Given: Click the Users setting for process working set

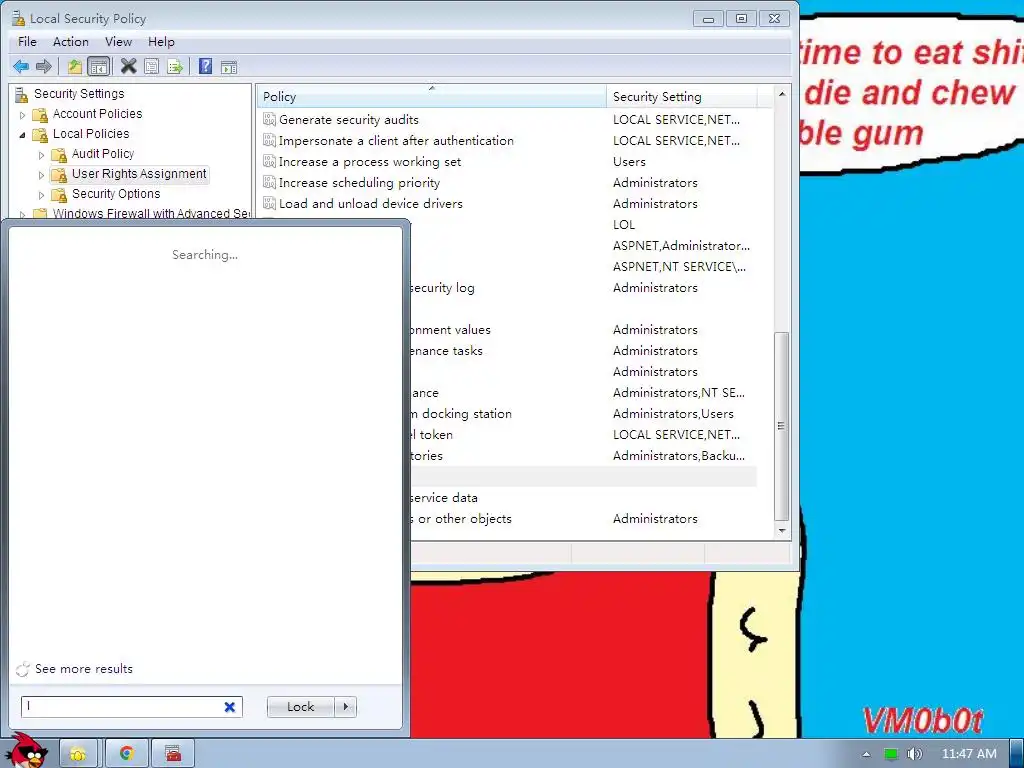Looking at the screenshot, I should 629,161.
